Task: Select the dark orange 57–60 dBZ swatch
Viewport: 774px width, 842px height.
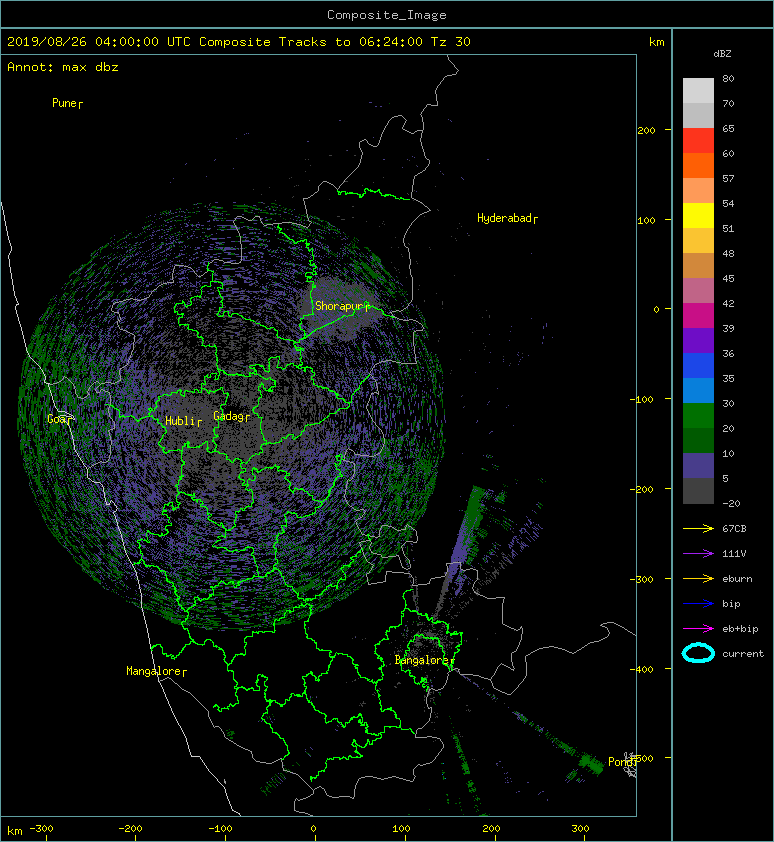Action: click(698, 165)
